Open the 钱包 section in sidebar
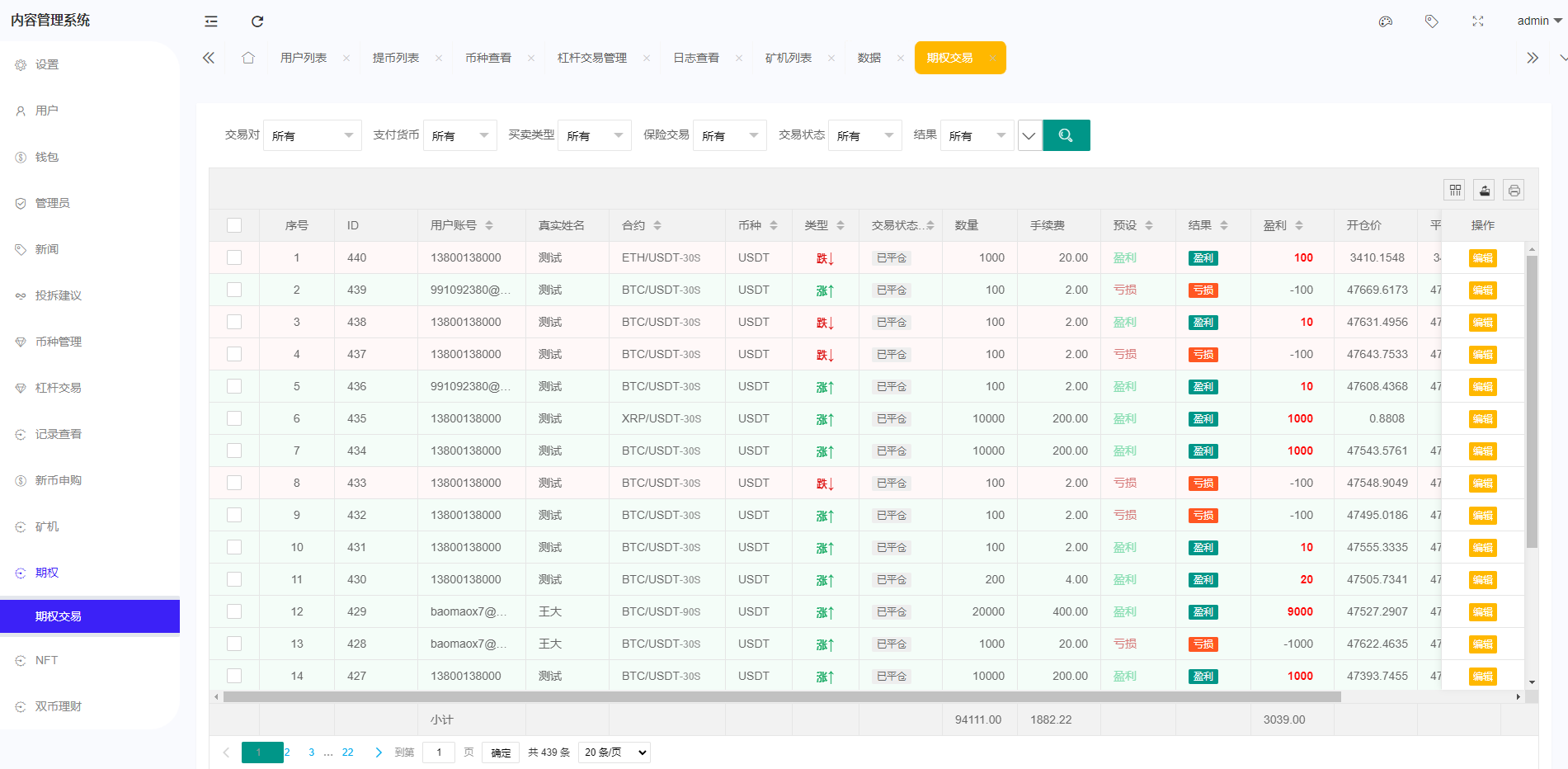Viewport: 1568px width, 769px height. point(47,156)
